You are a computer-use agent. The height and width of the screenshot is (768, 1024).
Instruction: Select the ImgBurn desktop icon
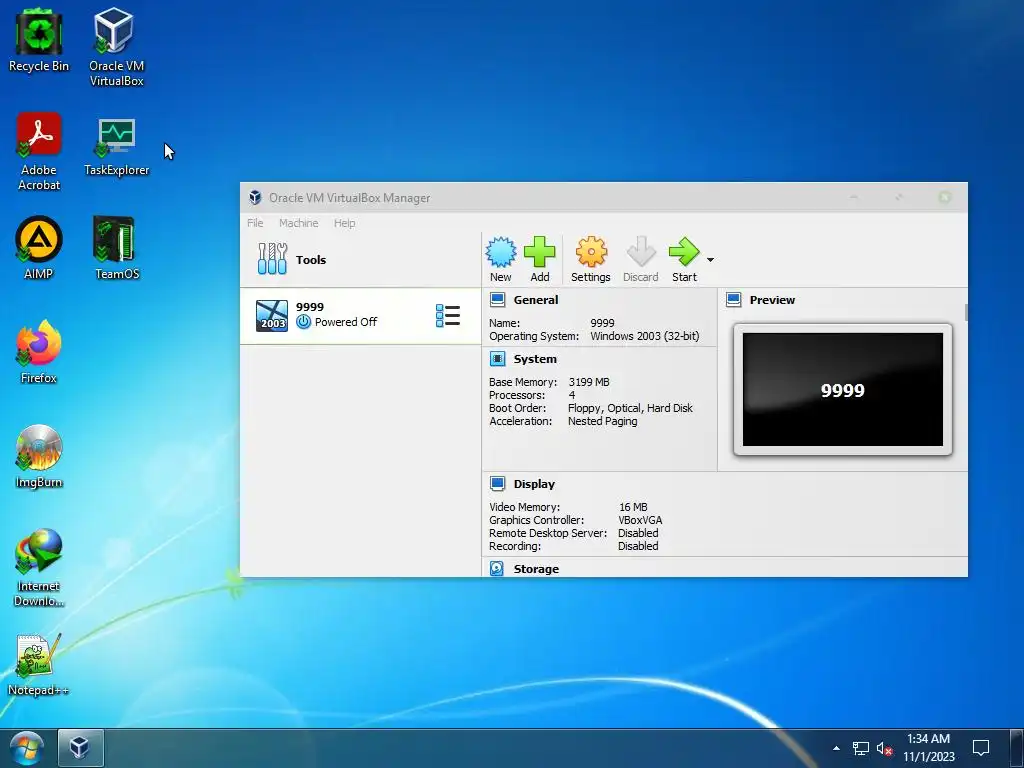tap(39, 456)
